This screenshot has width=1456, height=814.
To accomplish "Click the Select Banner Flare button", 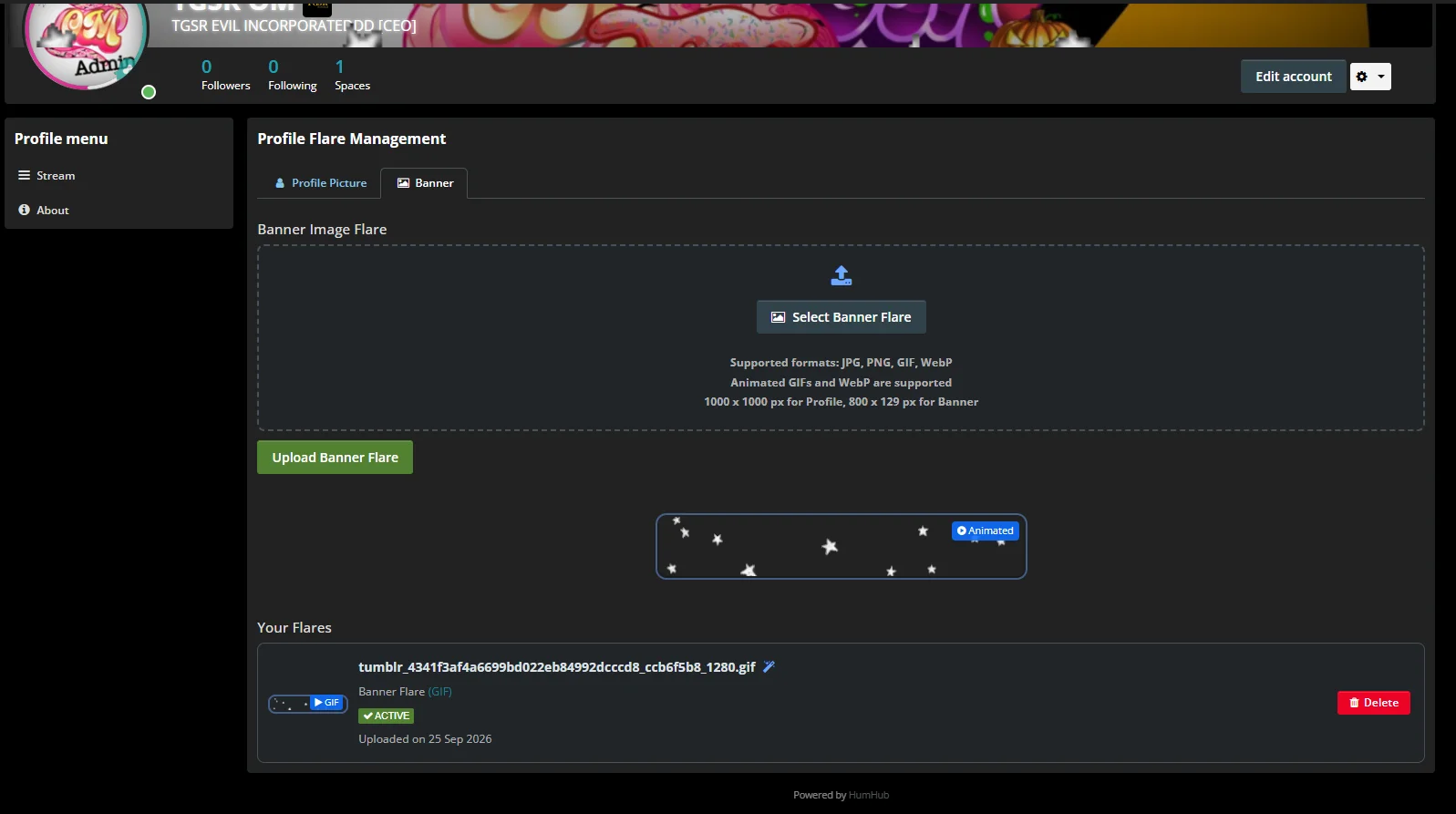I will (x=842, y=317).
